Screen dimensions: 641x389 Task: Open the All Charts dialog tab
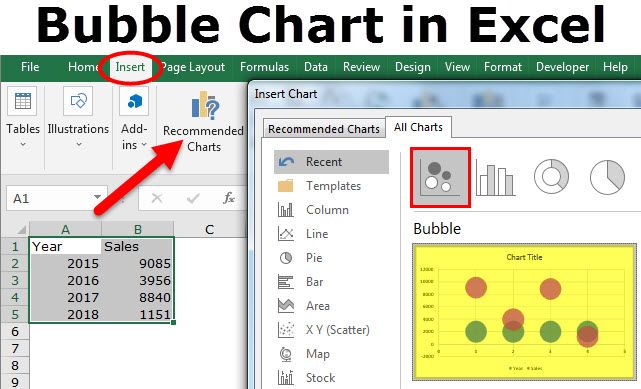click(418, 127)
